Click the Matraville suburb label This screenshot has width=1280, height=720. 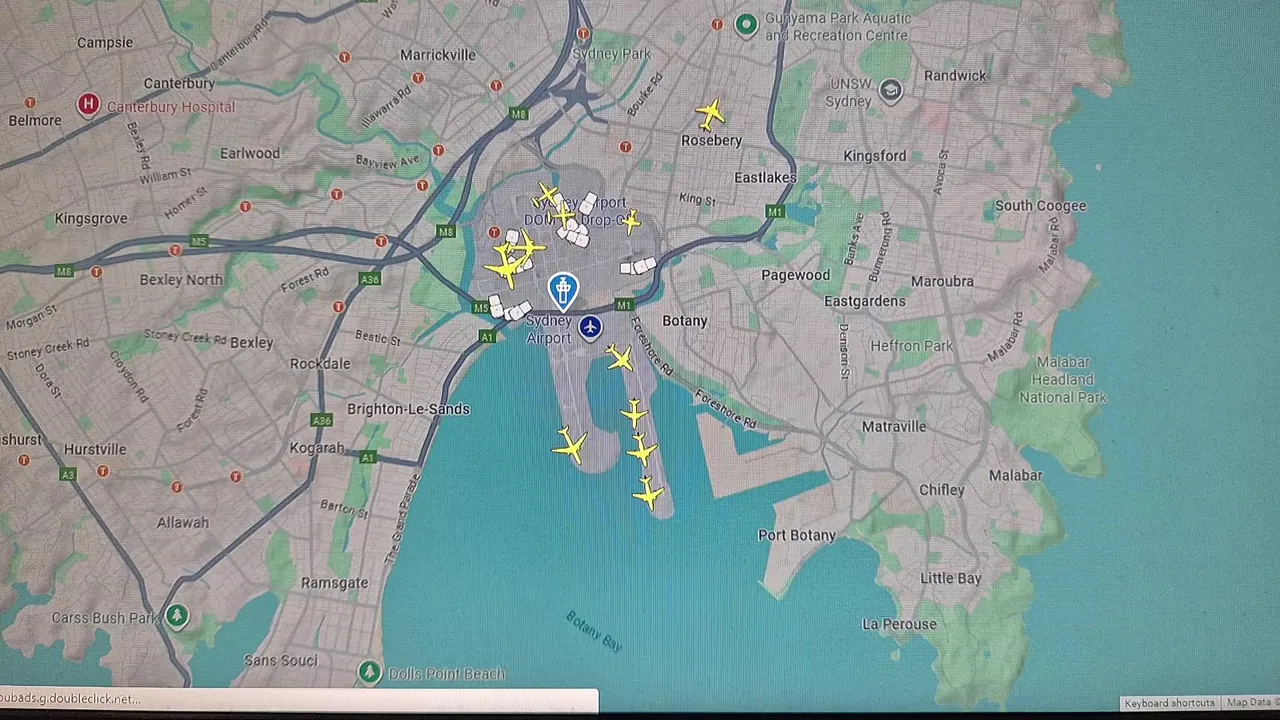[x=894, y=426]
